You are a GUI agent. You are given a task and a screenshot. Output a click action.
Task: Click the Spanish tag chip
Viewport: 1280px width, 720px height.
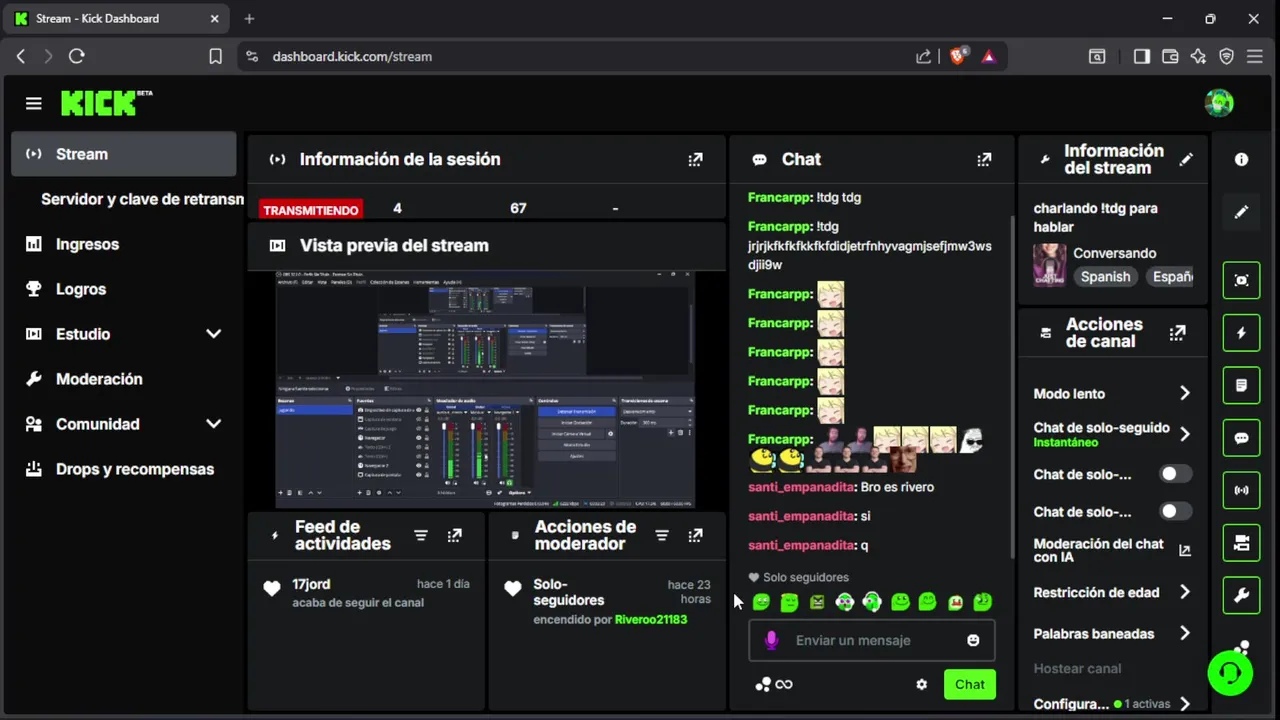(1105, 277)
